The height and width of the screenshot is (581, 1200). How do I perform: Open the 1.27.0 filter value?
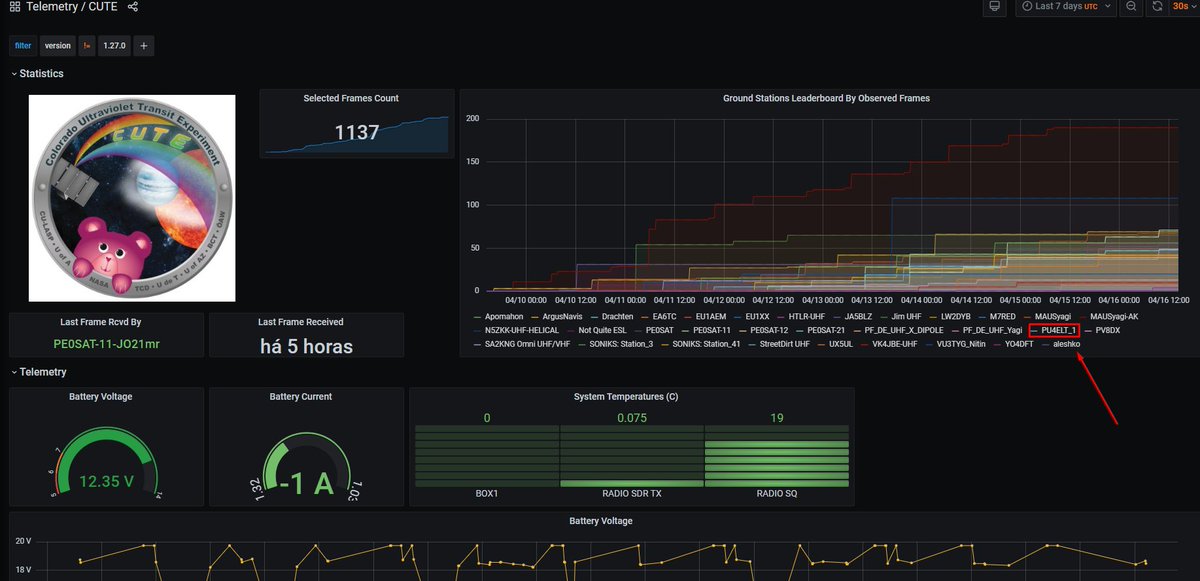113,45
